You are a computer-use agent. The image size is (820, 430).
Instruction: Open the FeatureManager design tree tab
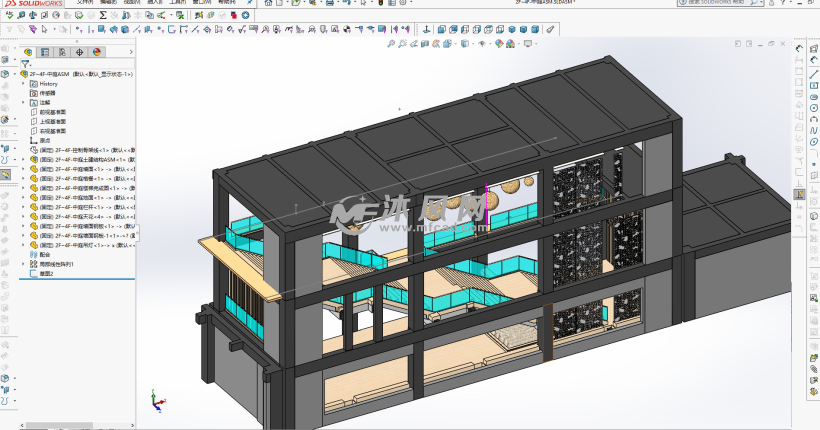(x=28, y=52)
